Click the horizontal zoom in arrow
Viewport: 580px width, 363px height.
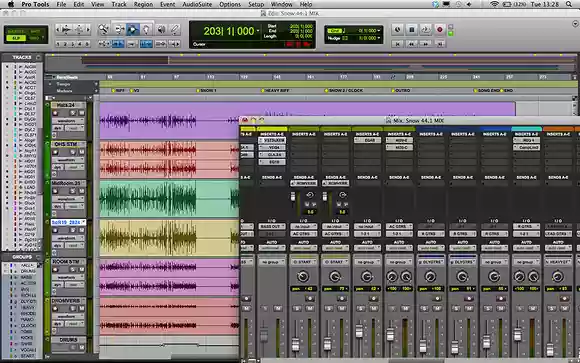tap(88, 29)
